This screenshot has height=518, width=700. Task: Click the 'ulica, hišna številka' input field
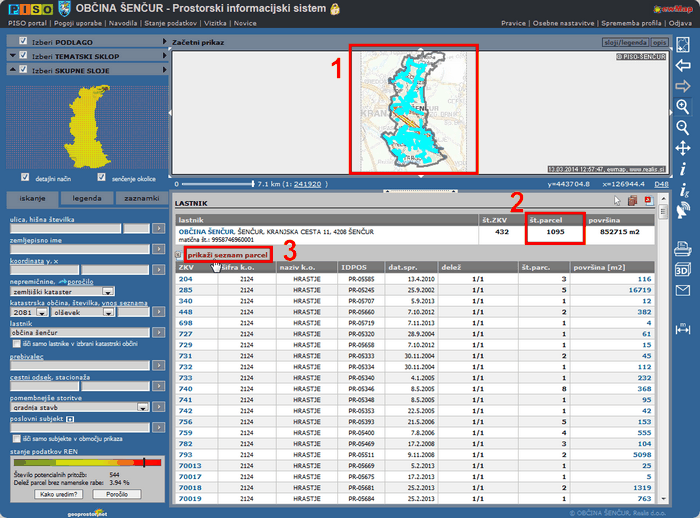tap(64, 228)
